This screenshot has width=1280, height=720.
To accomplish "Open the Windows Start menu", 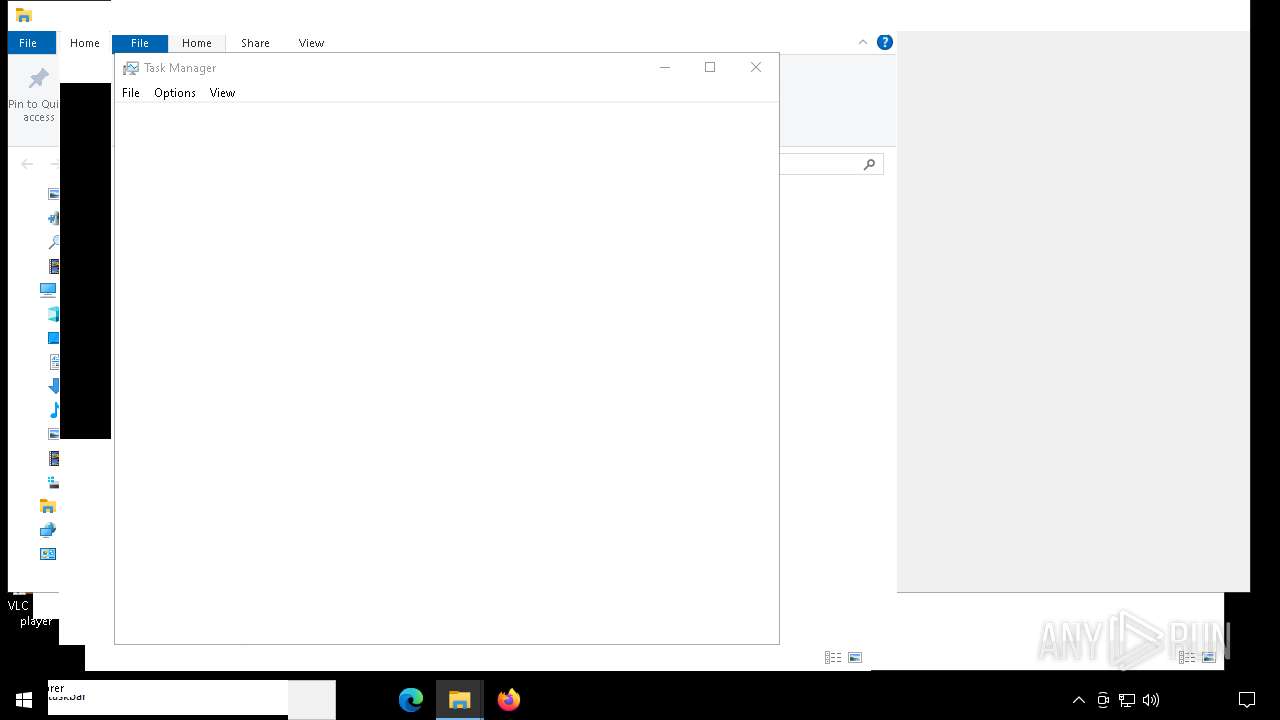I will pos(24,700).
